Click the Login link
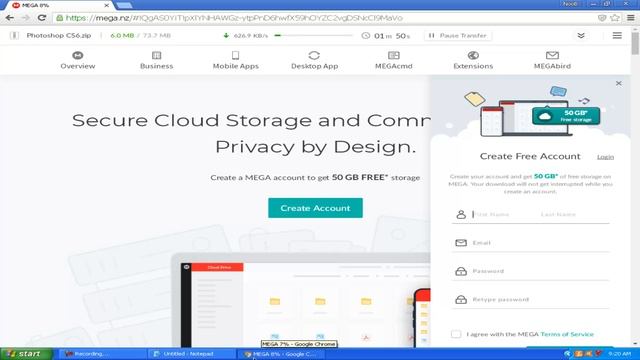 (x=605, y=157)
